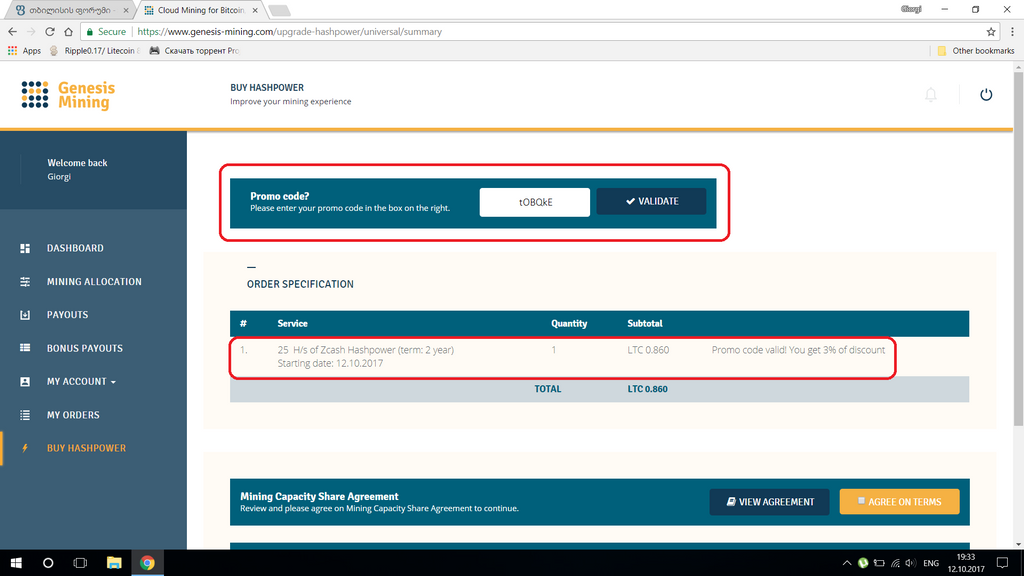Click the promo code input field

pos(535,202)
